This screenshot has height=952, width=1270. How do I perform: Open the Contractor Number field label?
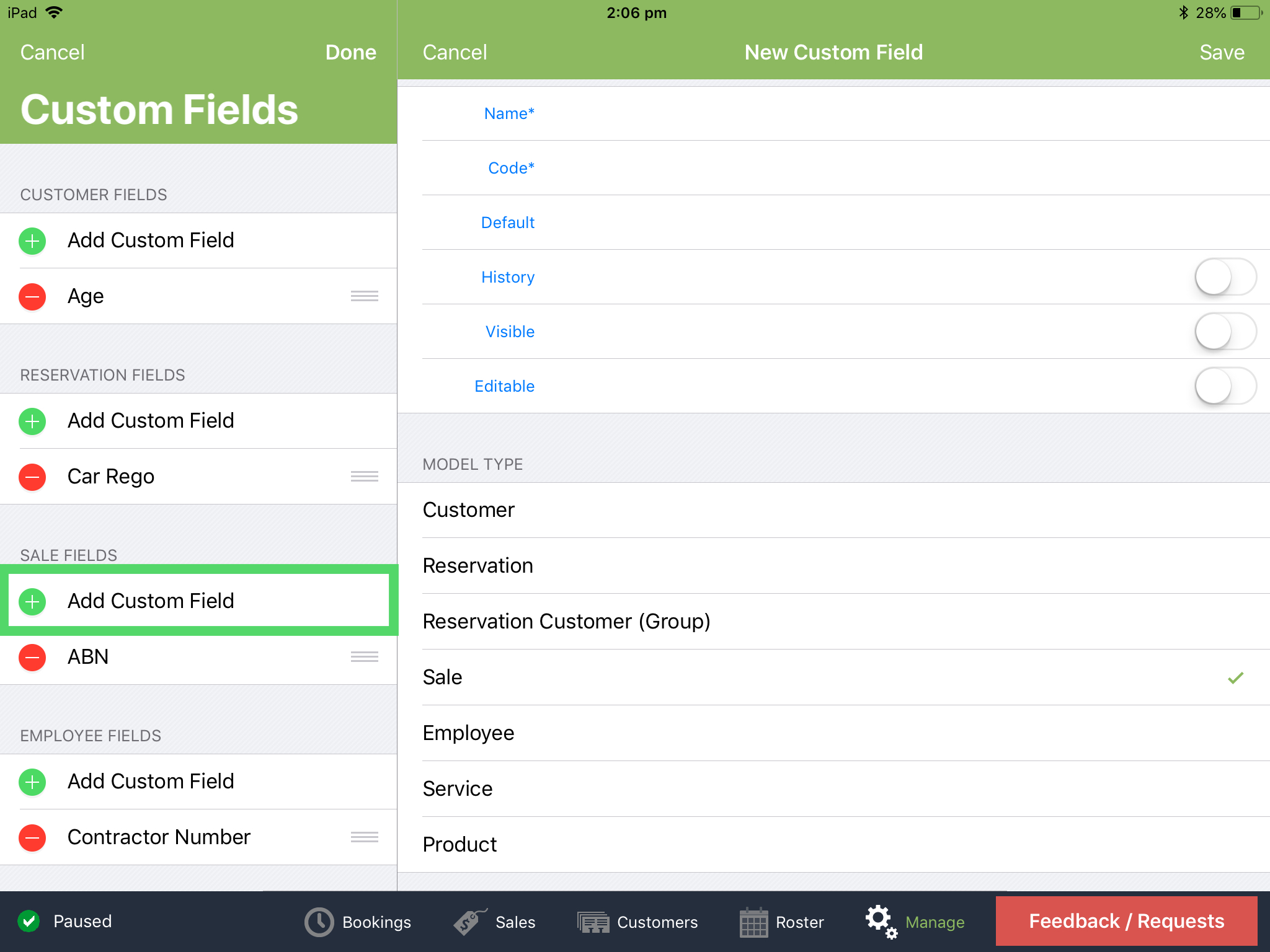pyautogui.click(x=159, y=837)
